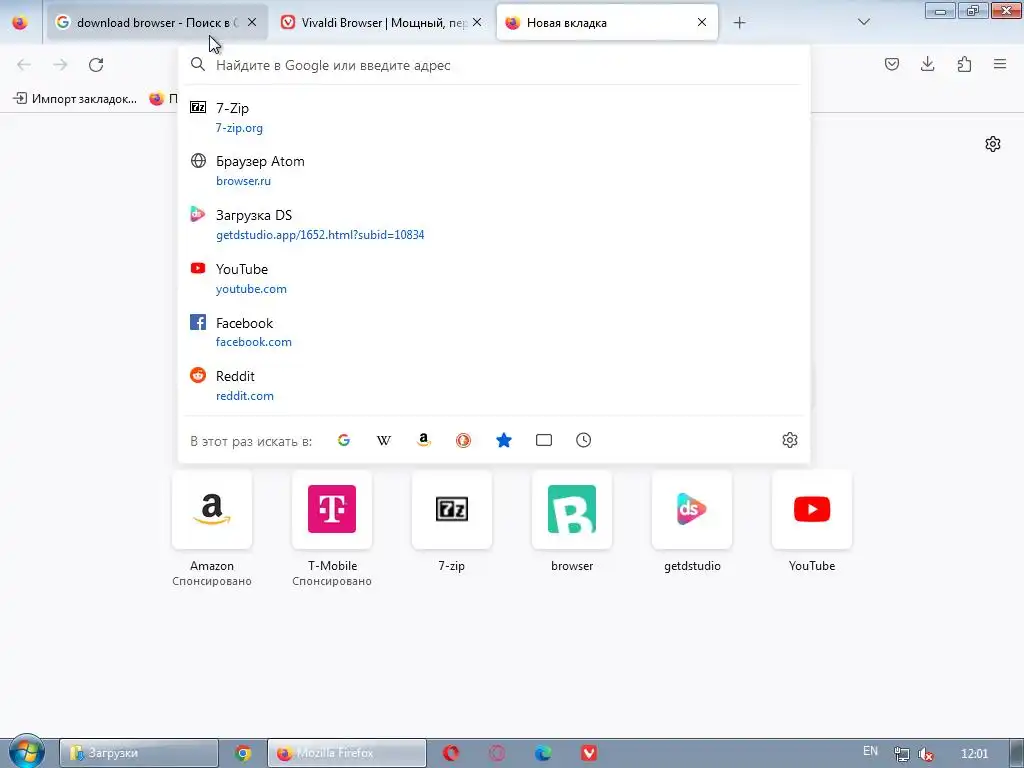The height and width of the screenshot is (768, 1024).
Task: Go back to previous page
Action: [24, 65]
